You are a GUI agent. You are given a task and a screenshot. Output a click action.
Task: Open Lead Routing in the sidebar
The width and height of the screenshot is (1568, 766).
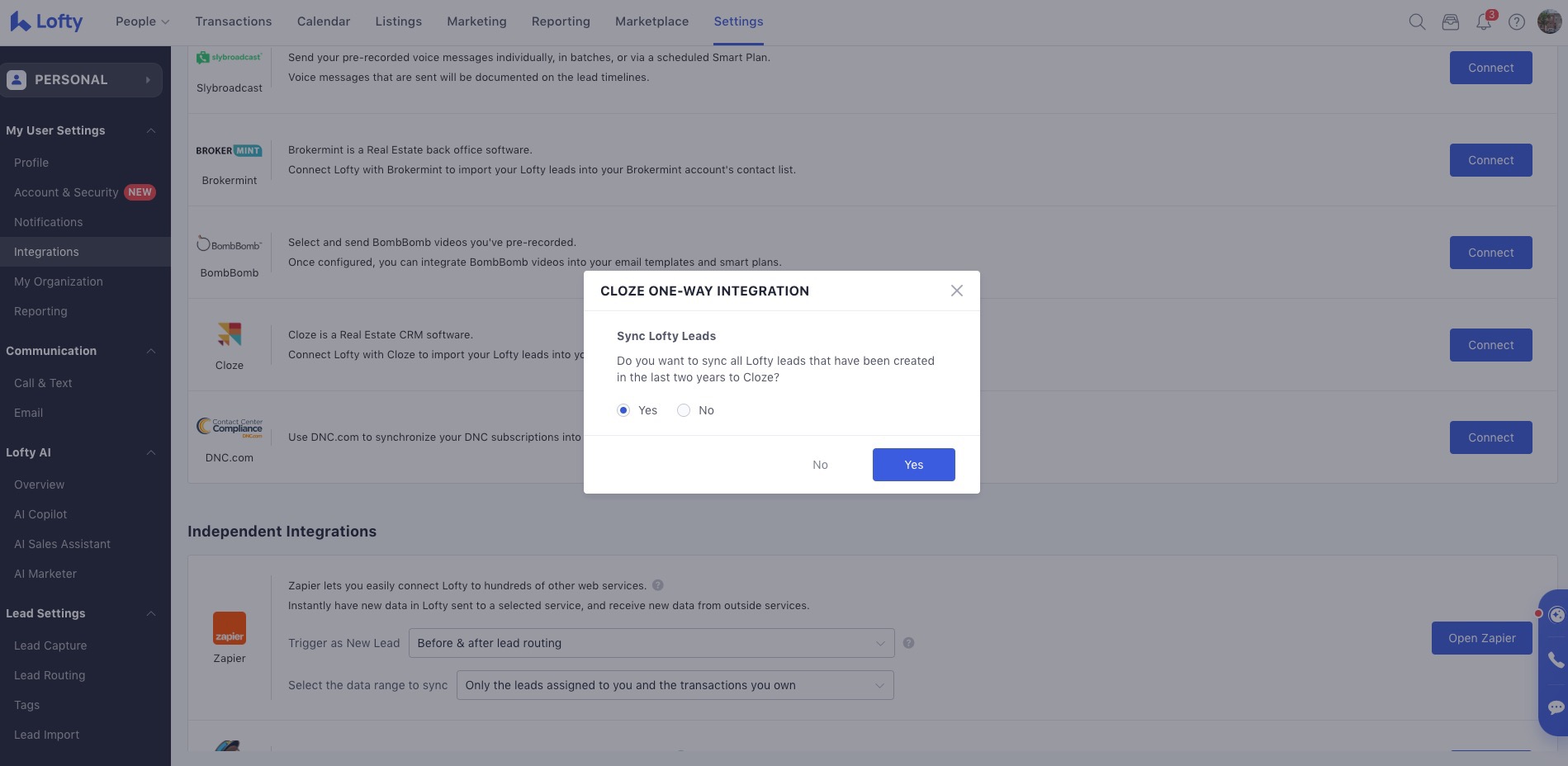(50, 675)
